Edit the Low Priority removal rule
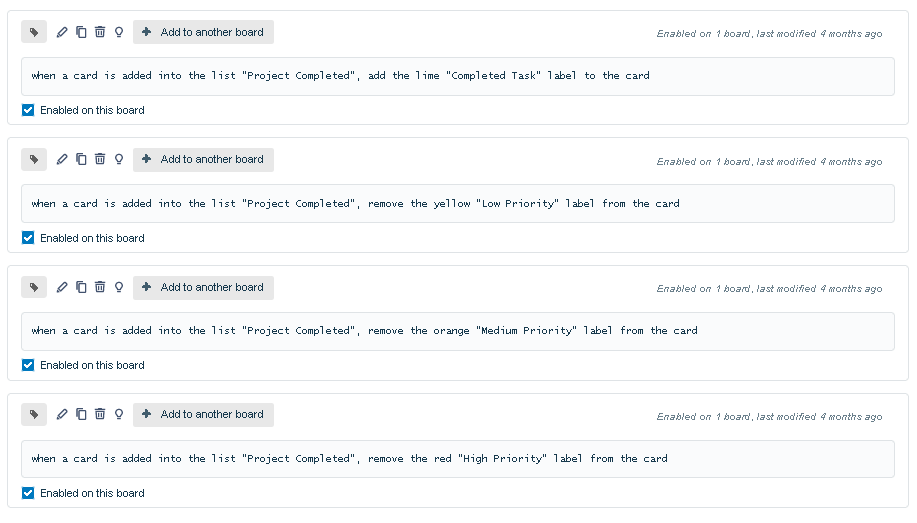This screenshot has height=523, width=917. click(x=62, y=159)
